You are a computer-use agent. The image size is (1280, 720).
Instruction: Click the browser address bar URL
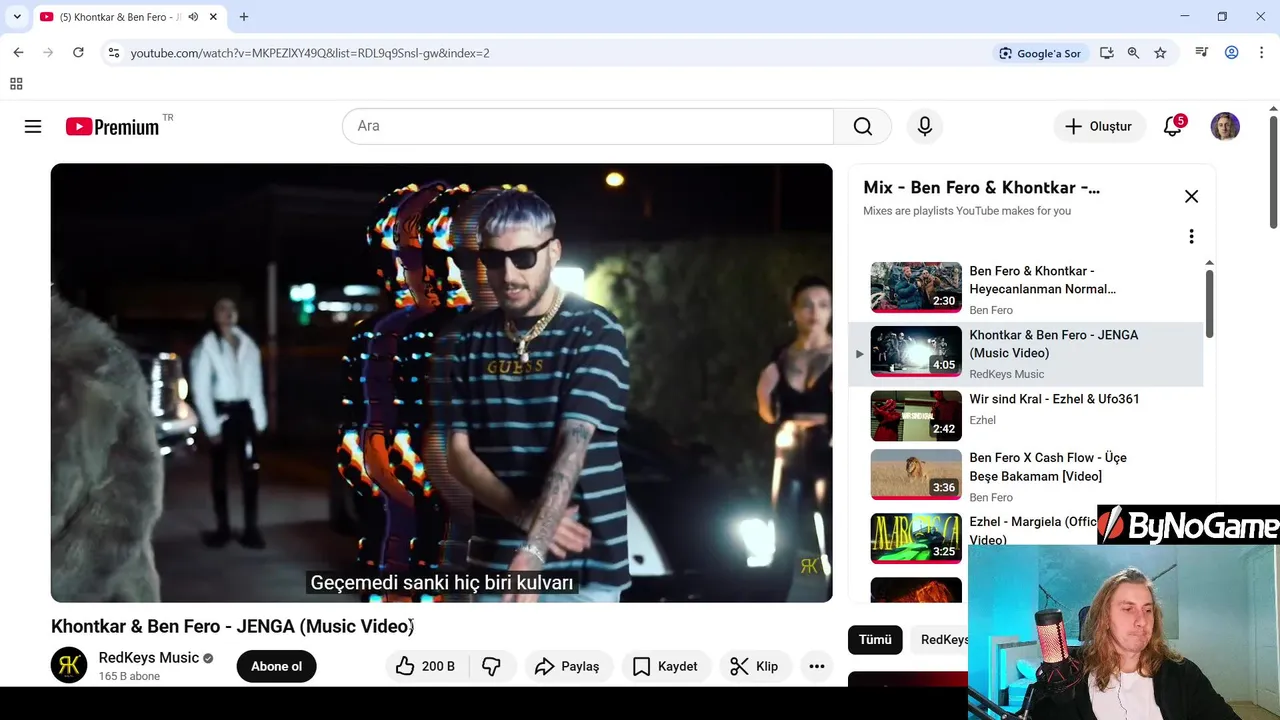(x=310, y=53)
